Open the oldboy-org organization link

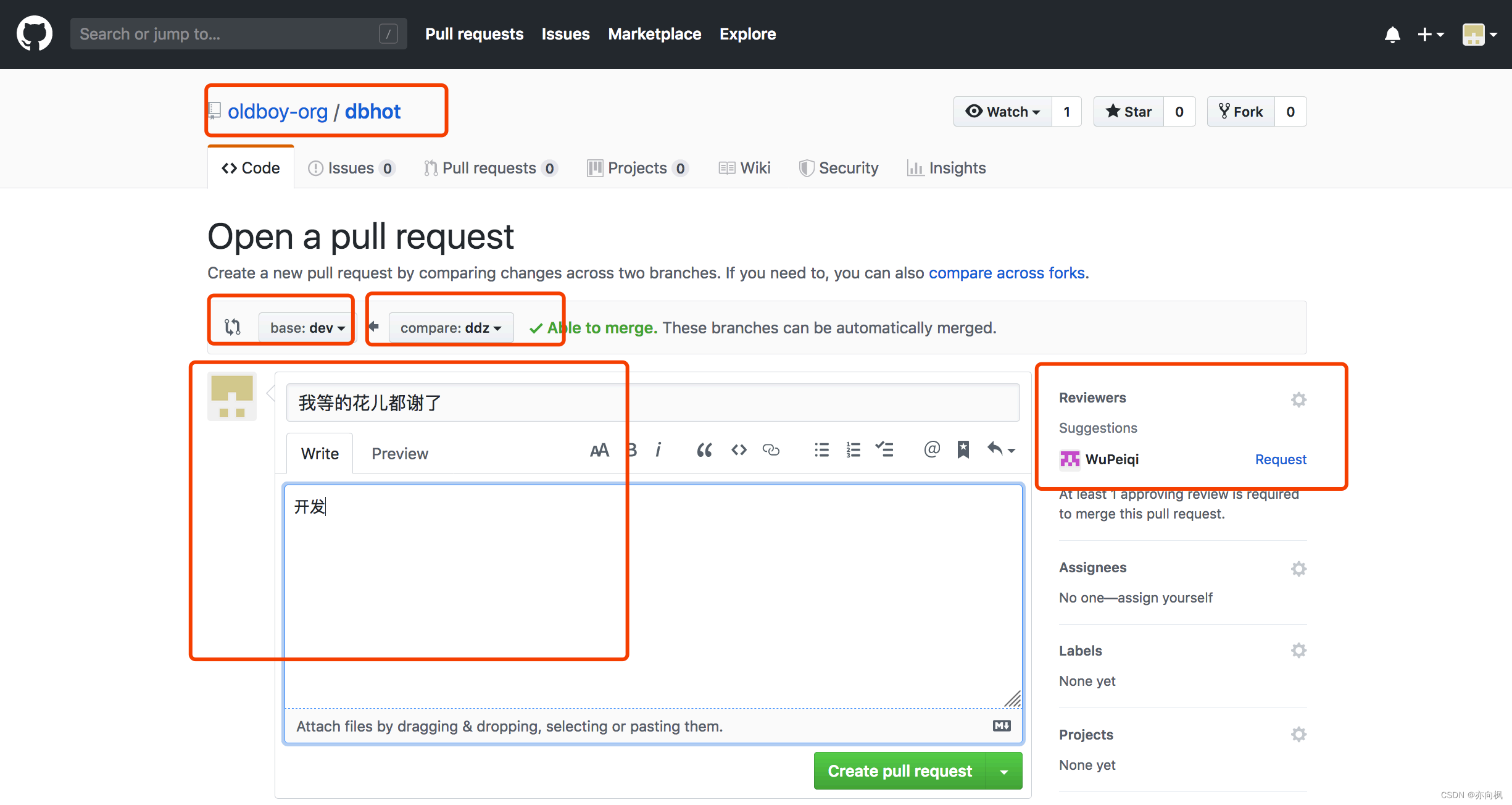coord(277,112)
